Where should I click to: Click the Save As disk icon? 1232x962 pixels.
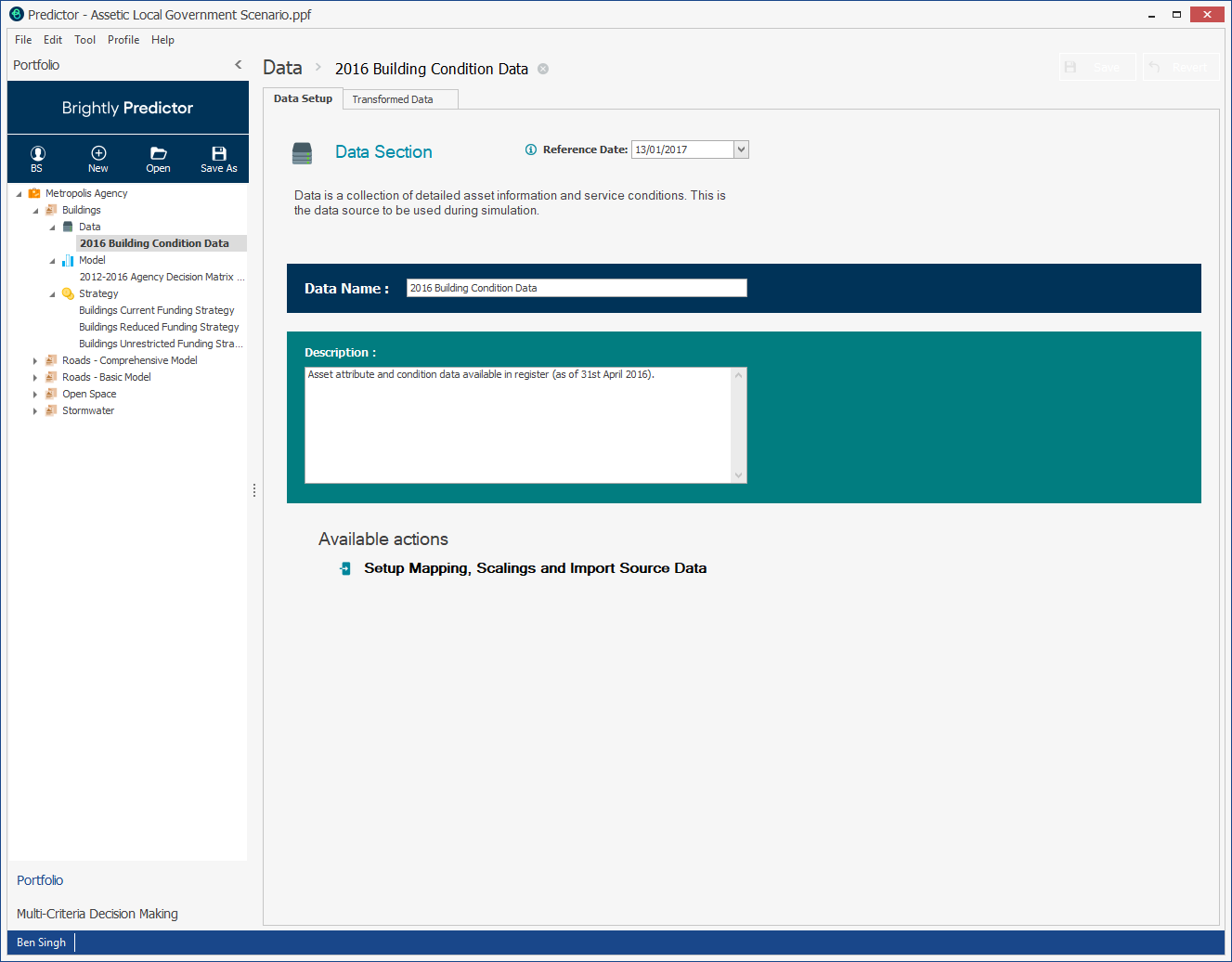click(219, 154)
